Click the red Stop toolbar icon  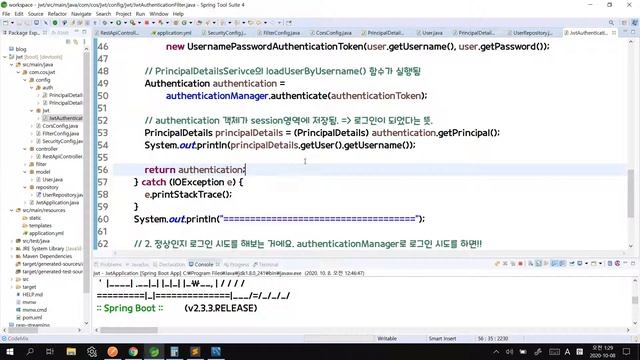coord(147,22)
